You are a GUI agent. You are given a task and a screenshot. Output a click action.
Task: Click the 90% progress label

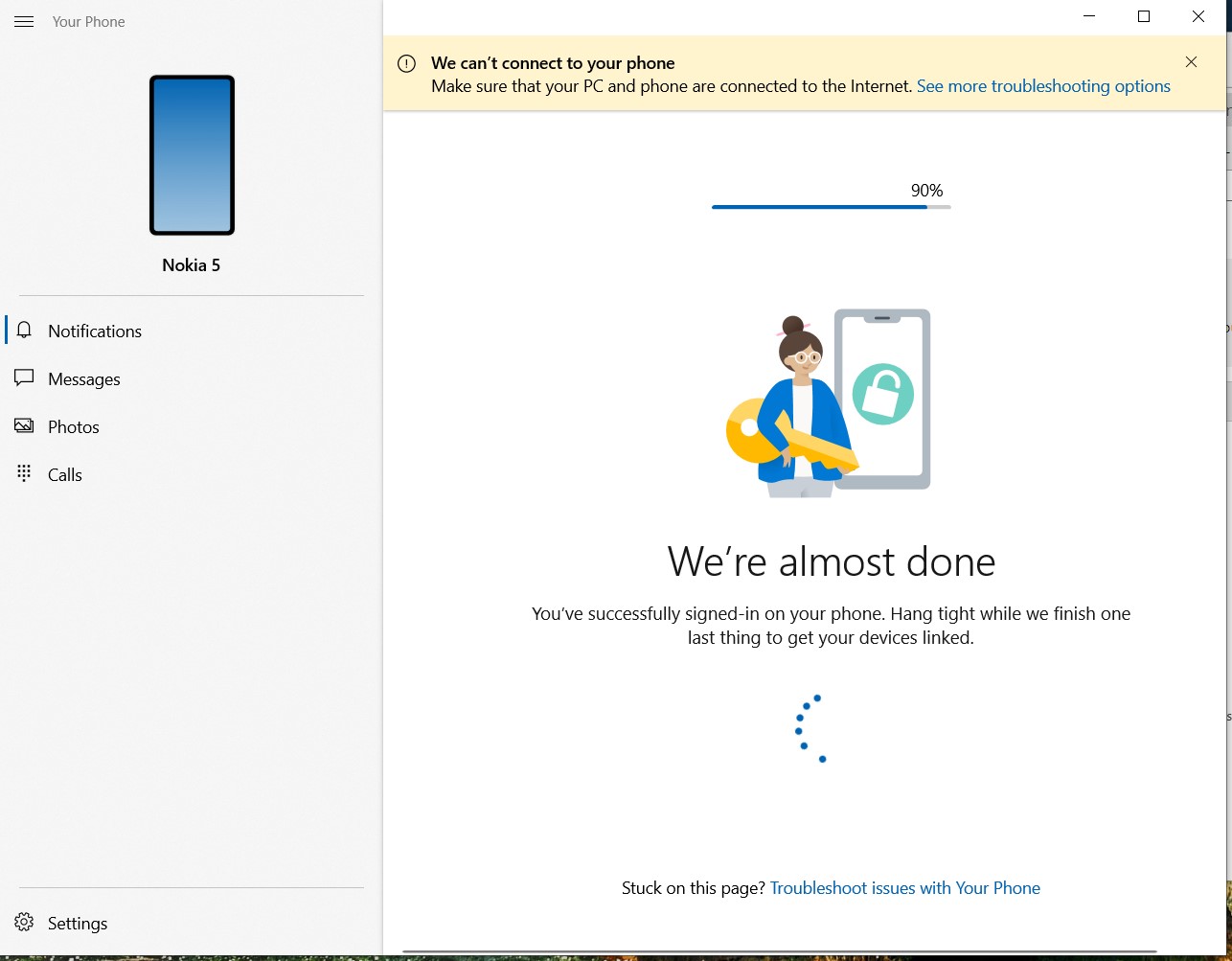pos(926,191)
